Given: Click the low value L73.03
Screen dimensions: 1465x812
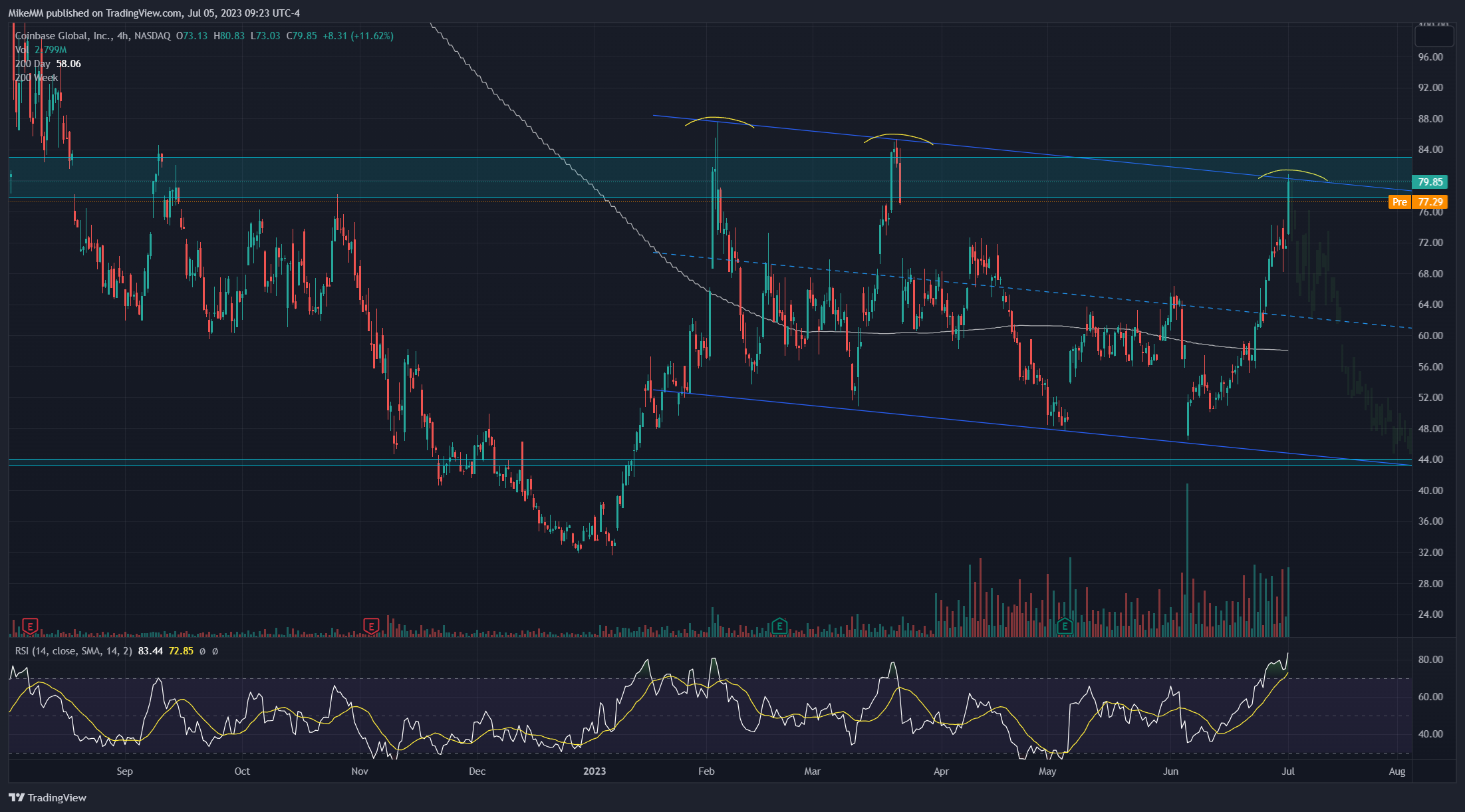Looking at the screenshot, I should [265, 36].
